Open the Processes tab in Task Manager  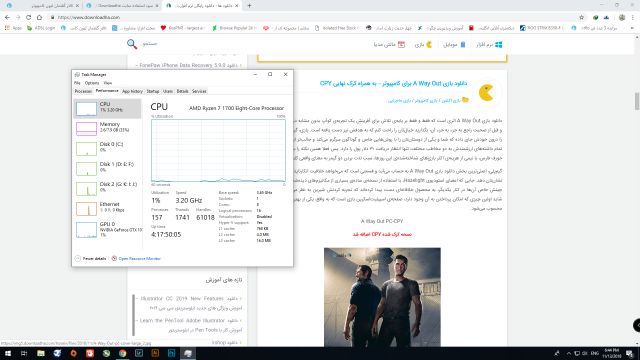point(83,91)
